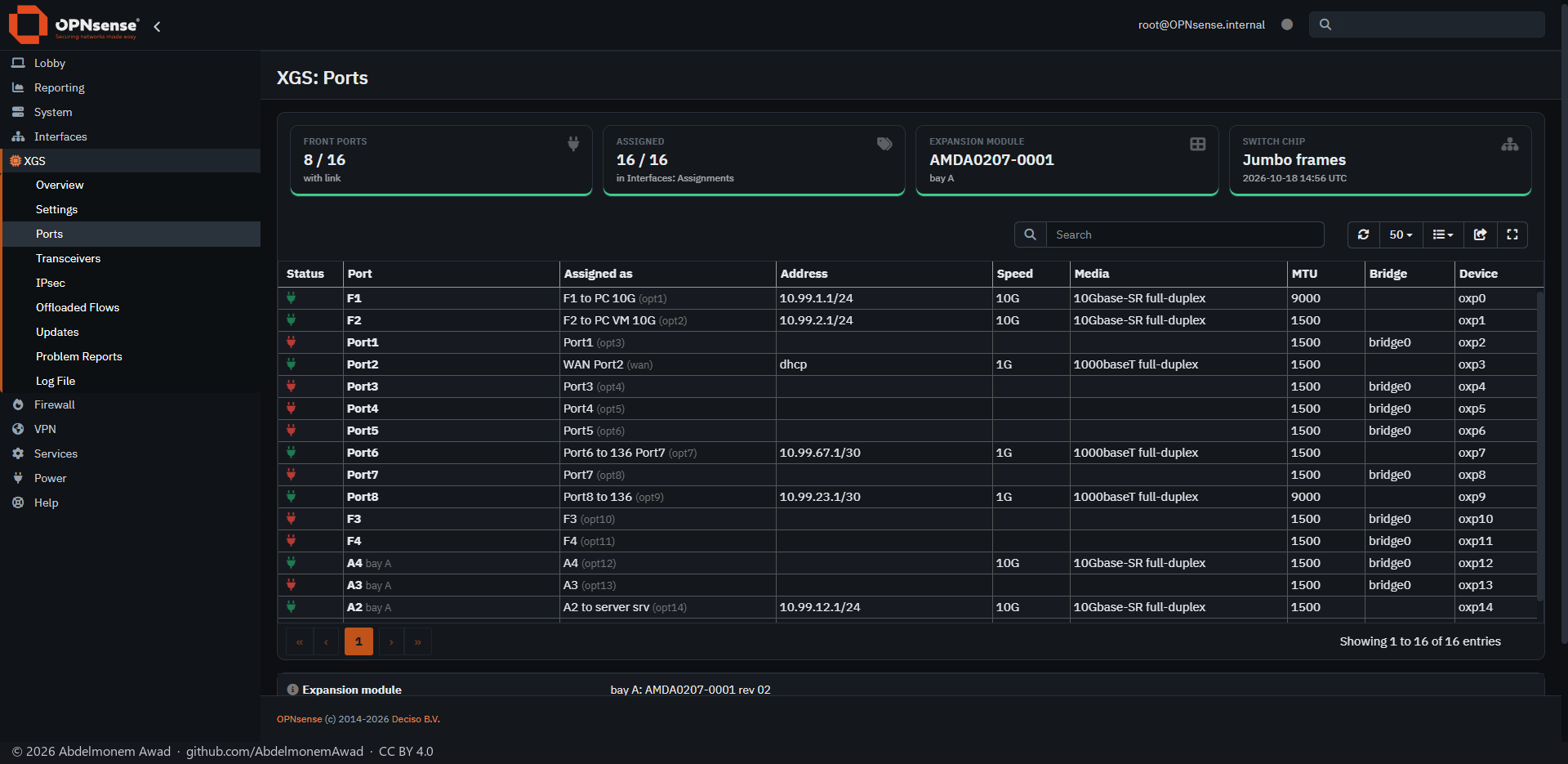Open XGS Settings page

click(131, 210)
